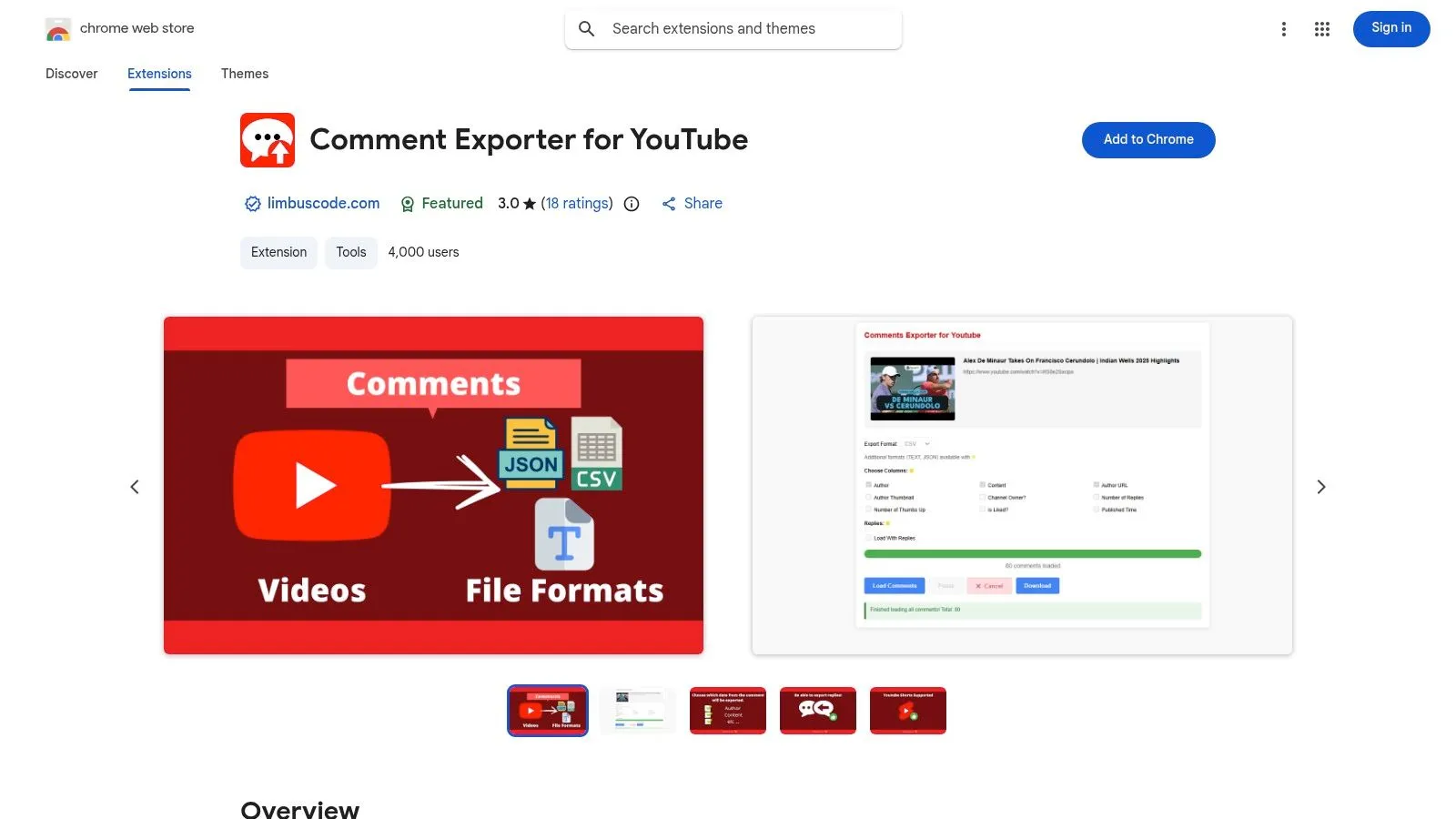This screenshot has height=819, width=1456.
Task: Switch to the Discover tab
Action: pyautogui.click(x=71, y=74)
